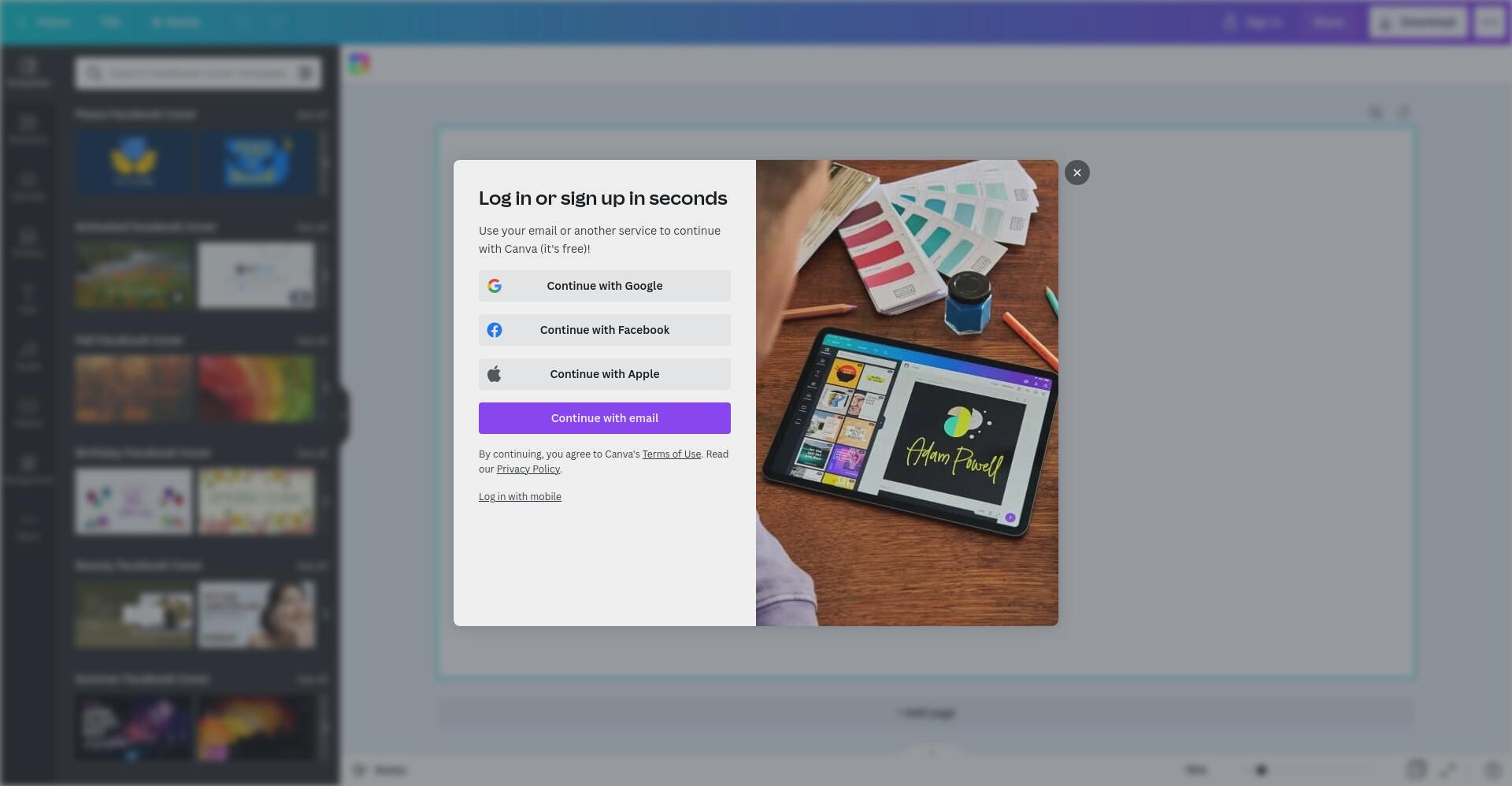Open the Privacy Policy link
This screenshot has width=1512, height=786.
528,469
